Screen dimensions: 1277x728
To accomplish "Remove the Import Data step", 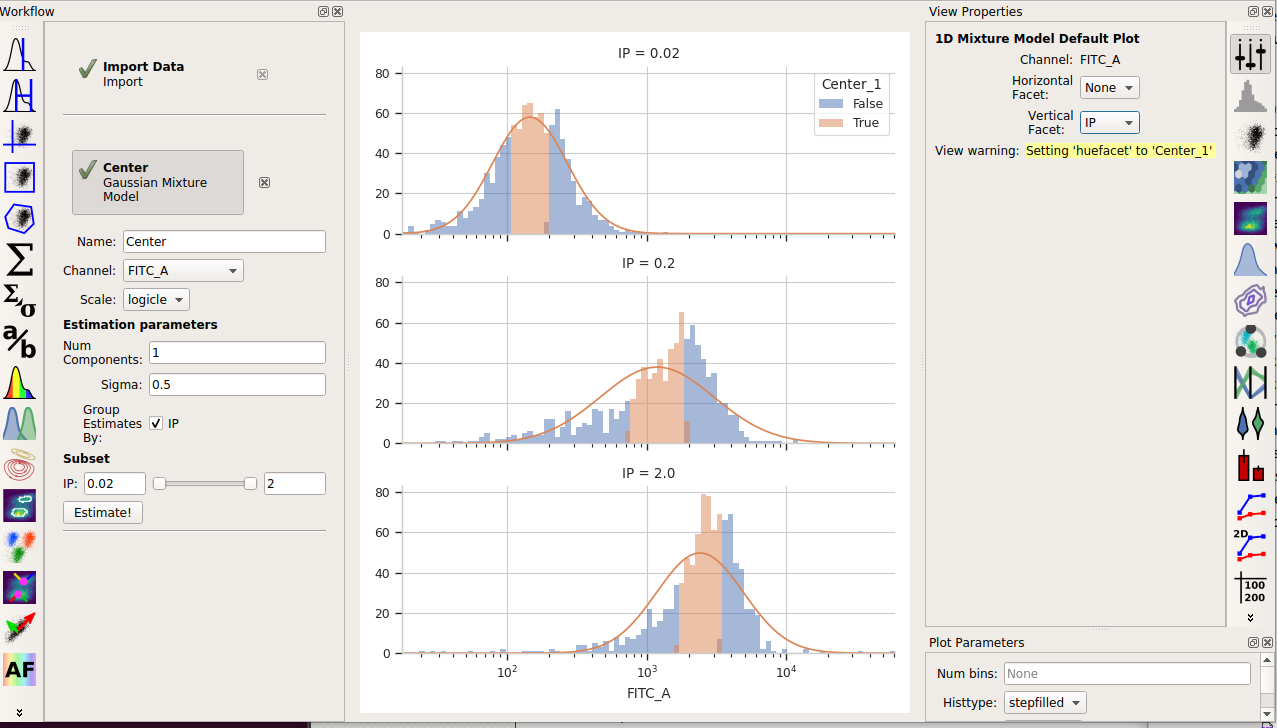I will tap(262, 74).
